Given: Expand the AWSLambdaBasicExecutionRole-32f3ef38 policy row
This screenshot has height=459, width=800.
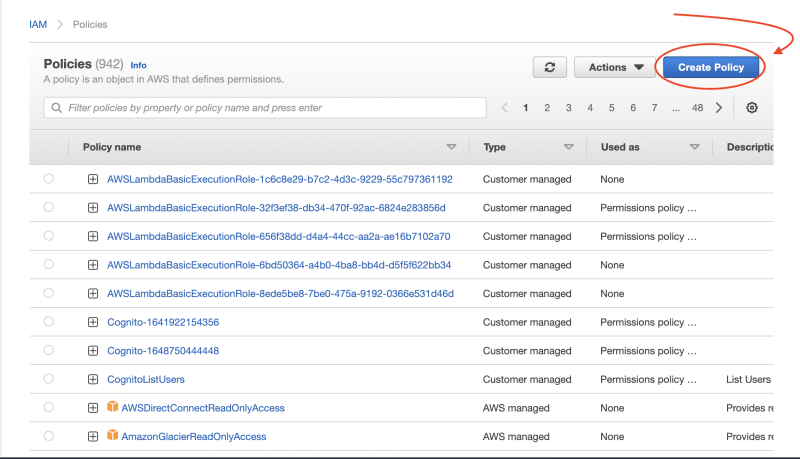Looking at the screenshot, I should coord(93,208).
